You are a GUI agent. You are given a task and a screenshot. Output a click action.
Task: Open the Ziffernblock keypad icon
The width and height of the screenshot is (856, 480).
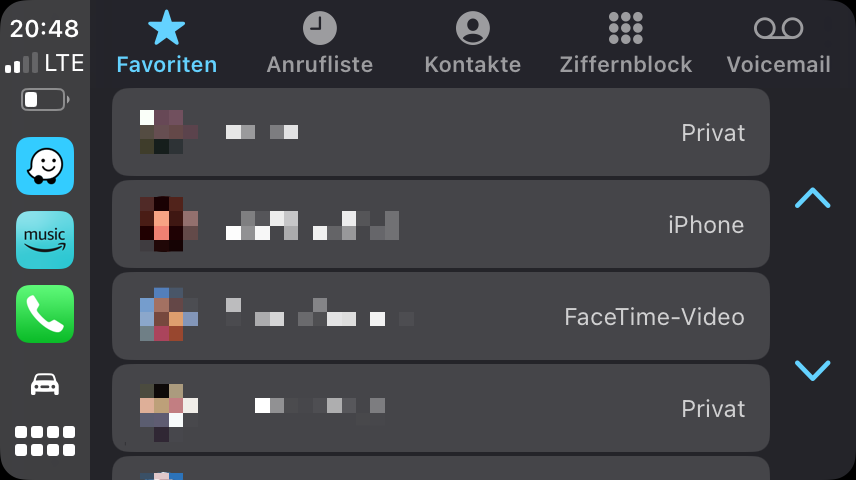pos(626,28)
